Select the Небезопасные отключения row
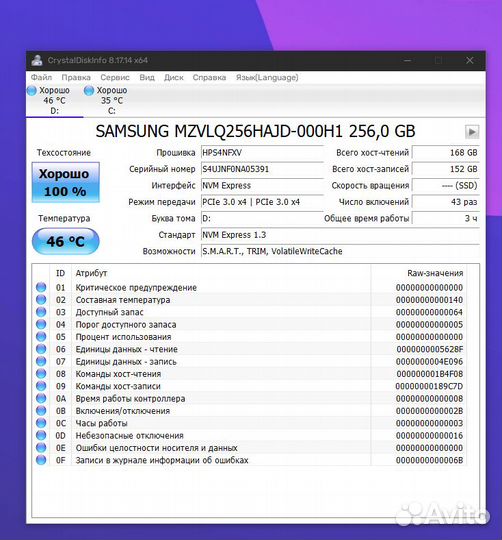Viewport: 502px width, 540px height. [x=249, y=436]
